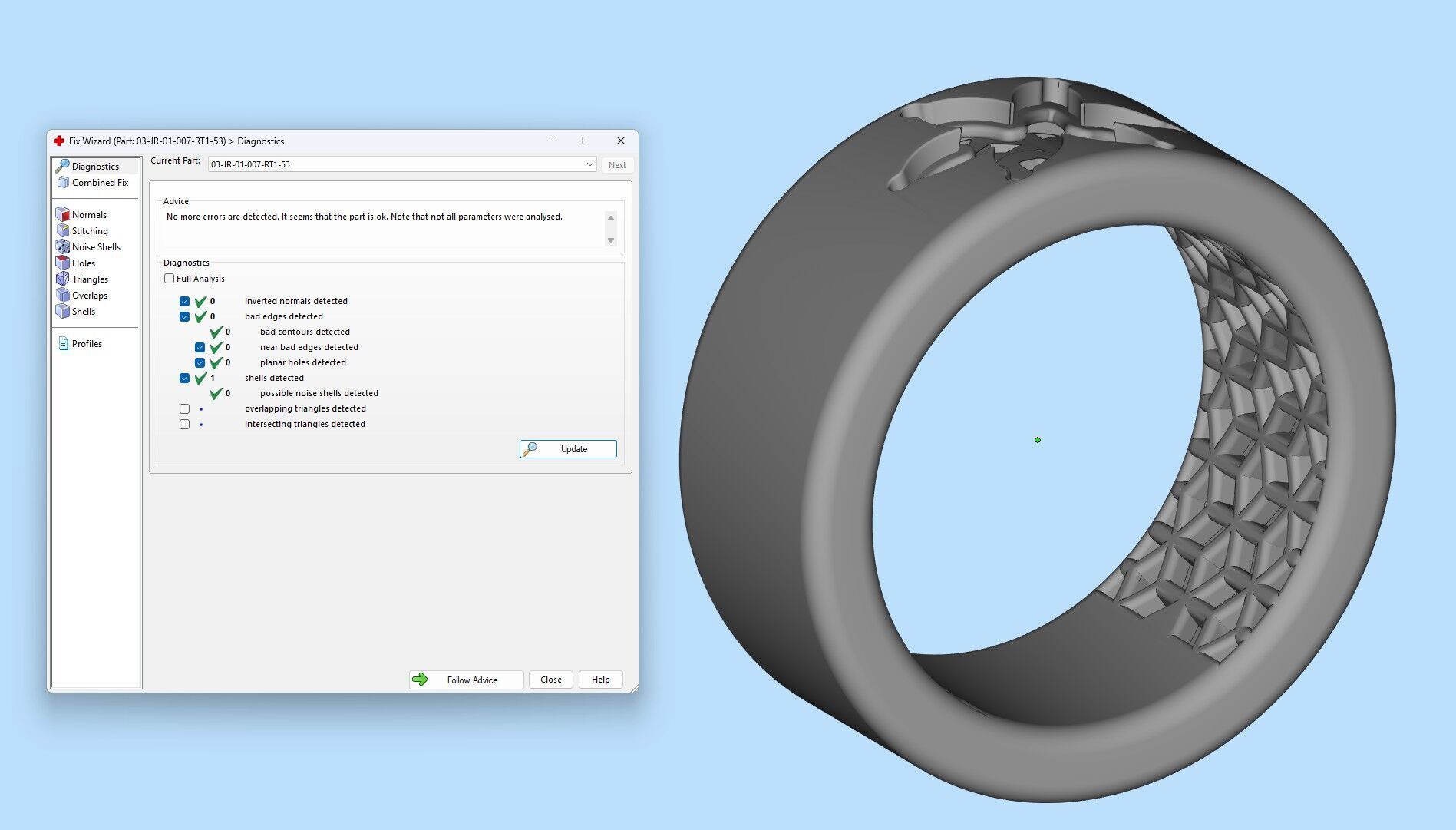Click the green arrow on Follow Advice
This screenshot has width=1456, height=830.
coord(420,680)
